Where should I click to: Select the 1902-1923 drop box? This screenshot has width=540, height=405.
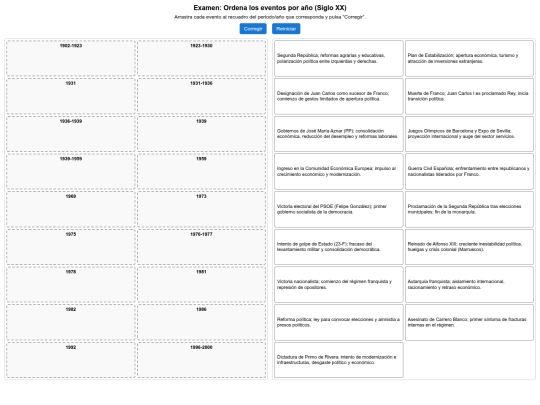[71, 58]
